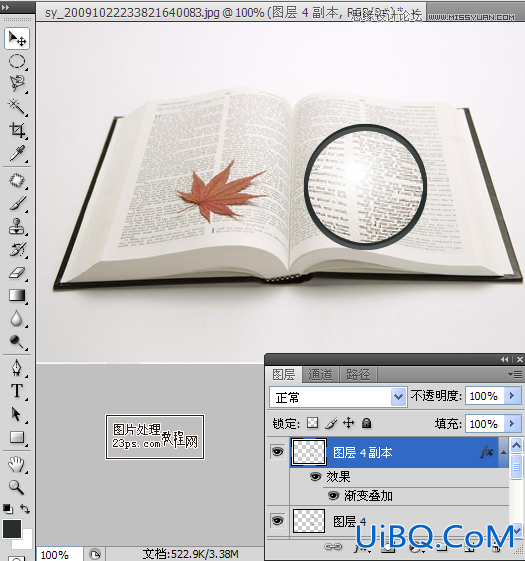Hide the 渐变叠加 gradient overlay effect
525x561 pixels.
tap(334, 496)
